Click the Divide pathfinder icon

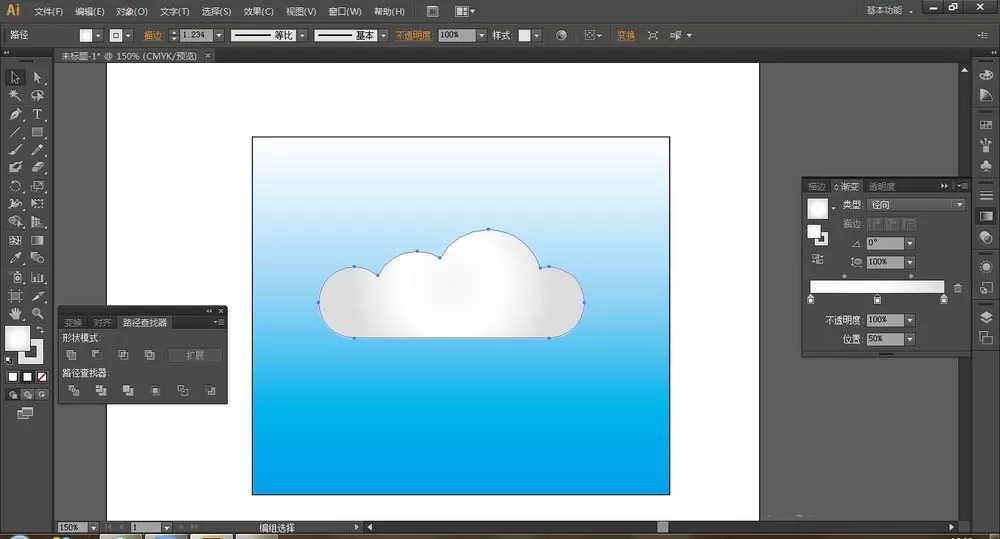click(74, 390)
